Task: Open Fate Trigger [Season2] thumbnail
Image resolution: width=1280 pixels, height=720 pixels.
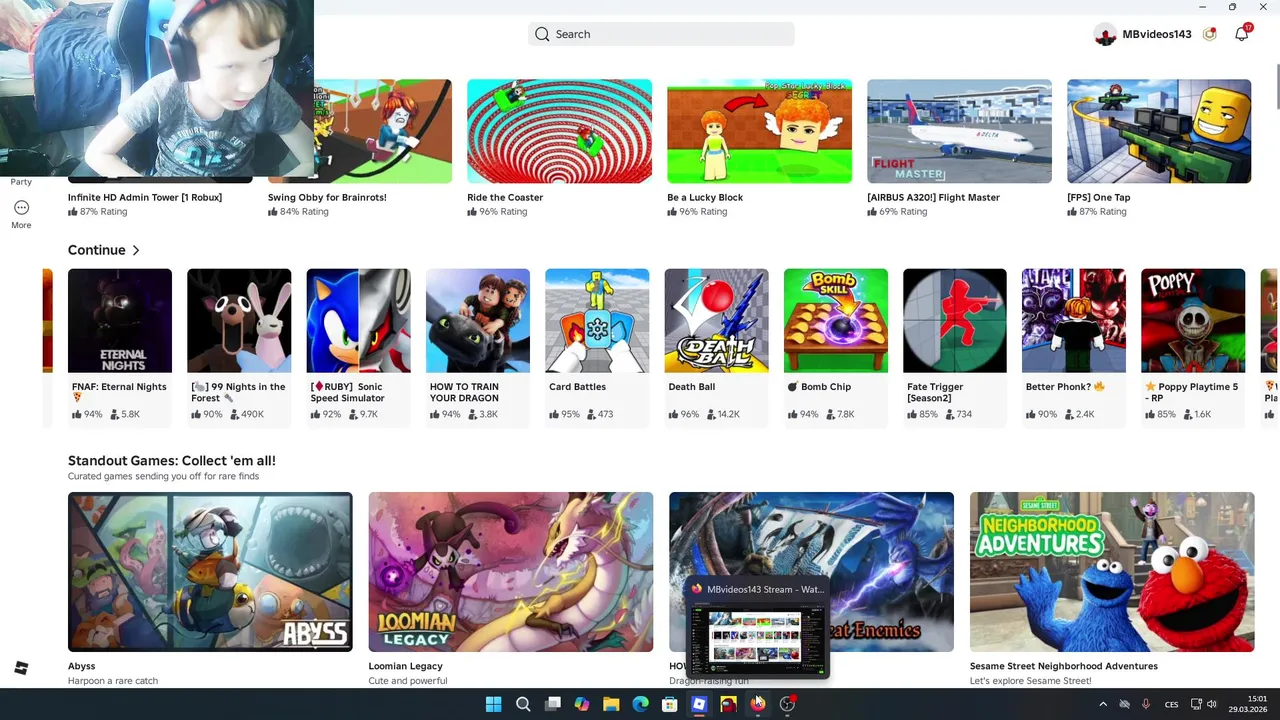Action: (955, 321)
